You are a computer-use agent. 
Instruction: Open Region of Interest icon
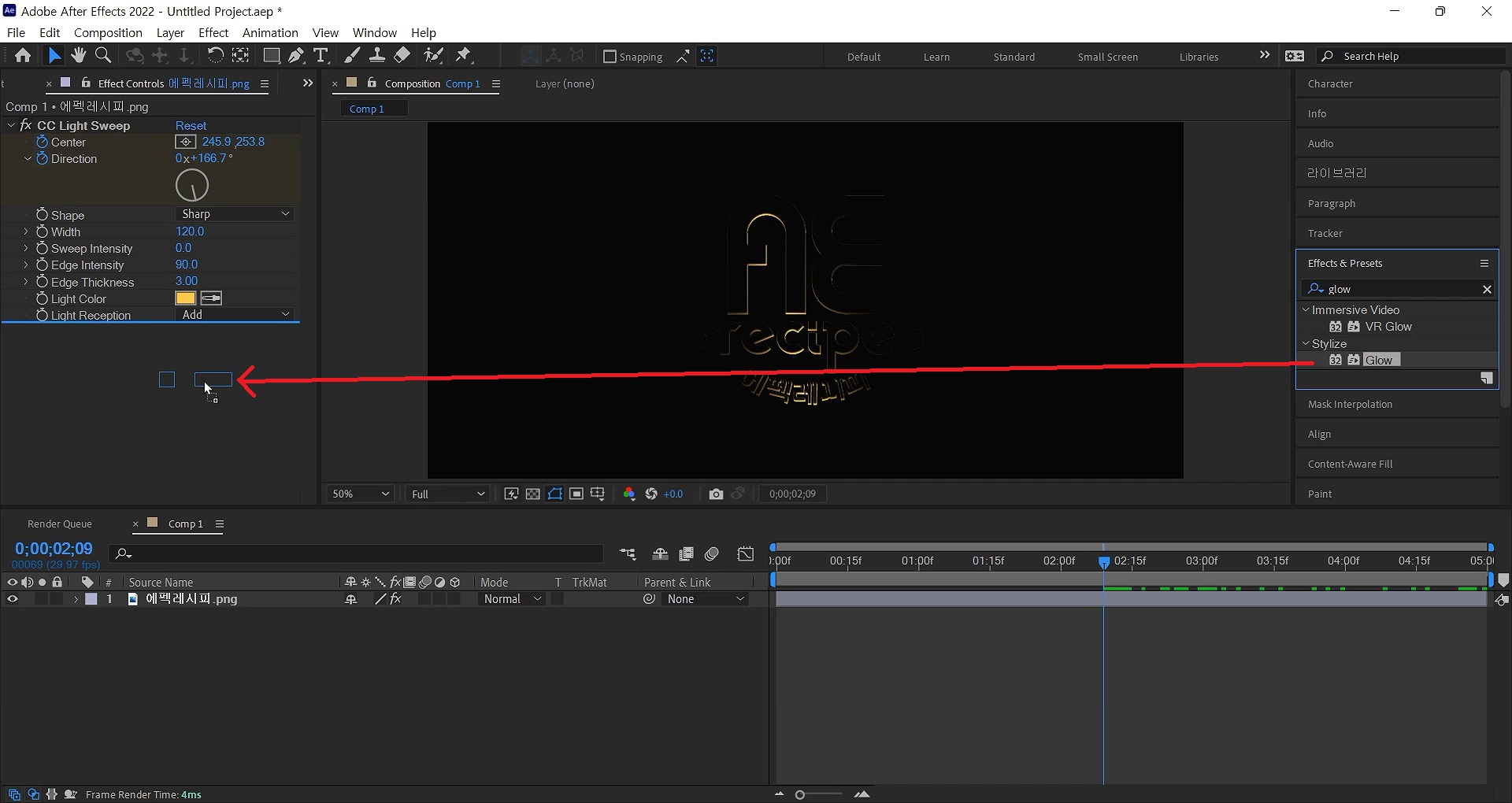576,494
